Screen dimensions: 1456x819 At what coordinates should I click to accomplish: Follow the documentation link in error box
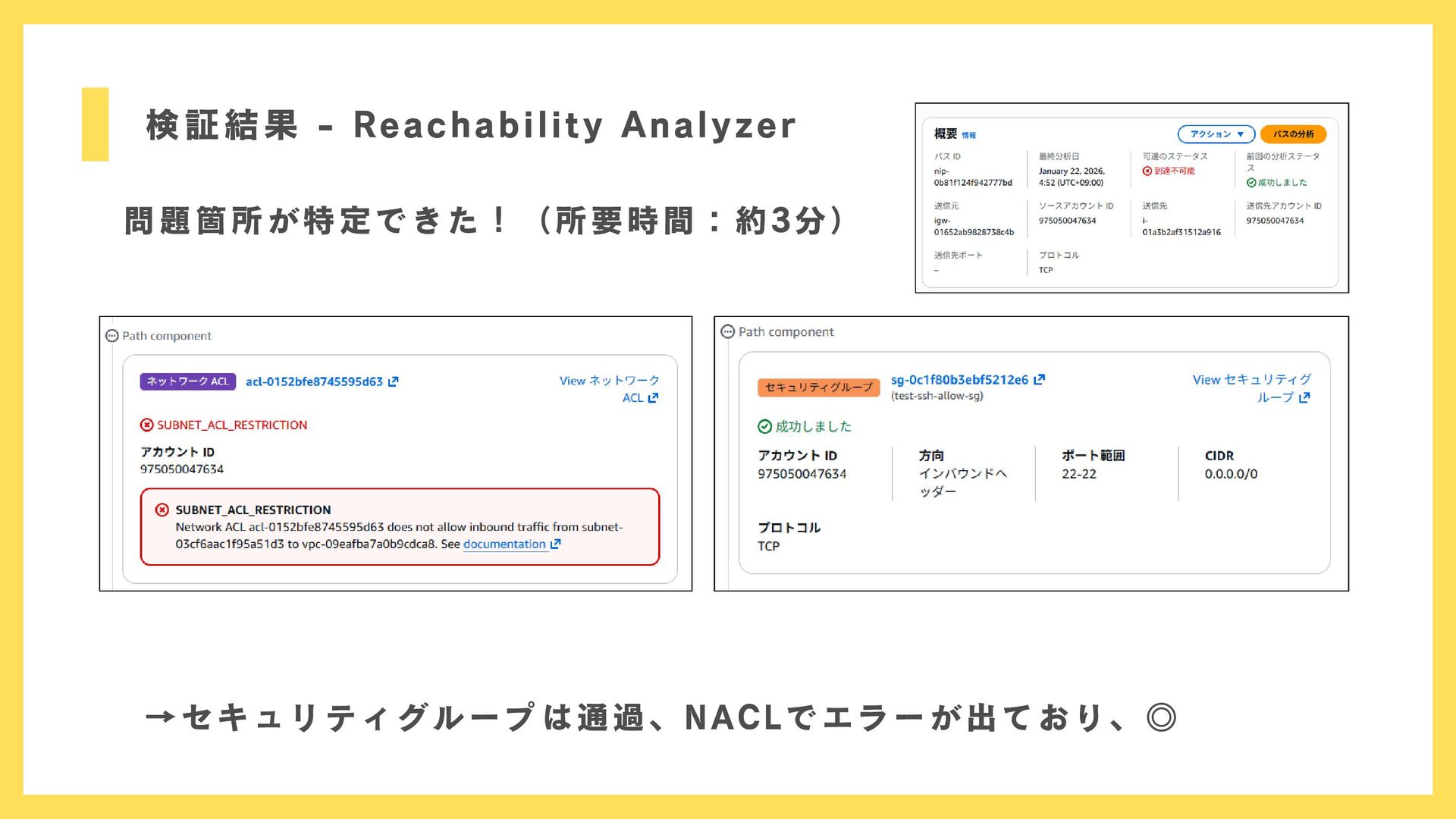(x=504, y=544)
